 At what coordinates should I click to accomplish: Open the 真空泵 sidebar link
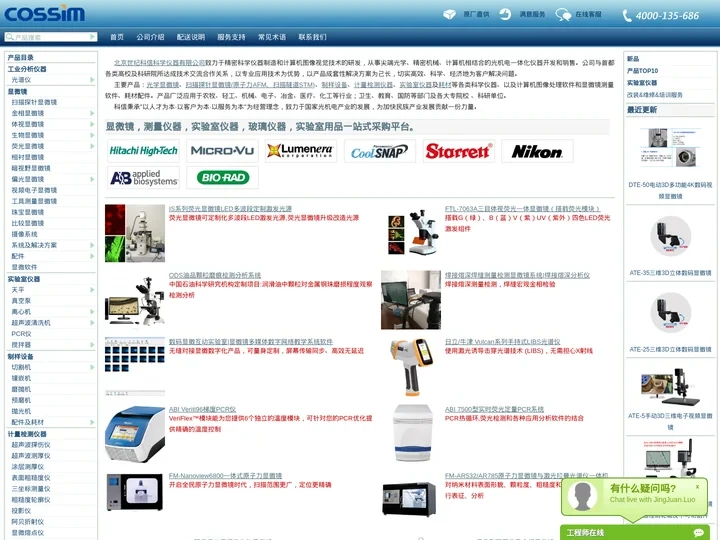point(21,301)
